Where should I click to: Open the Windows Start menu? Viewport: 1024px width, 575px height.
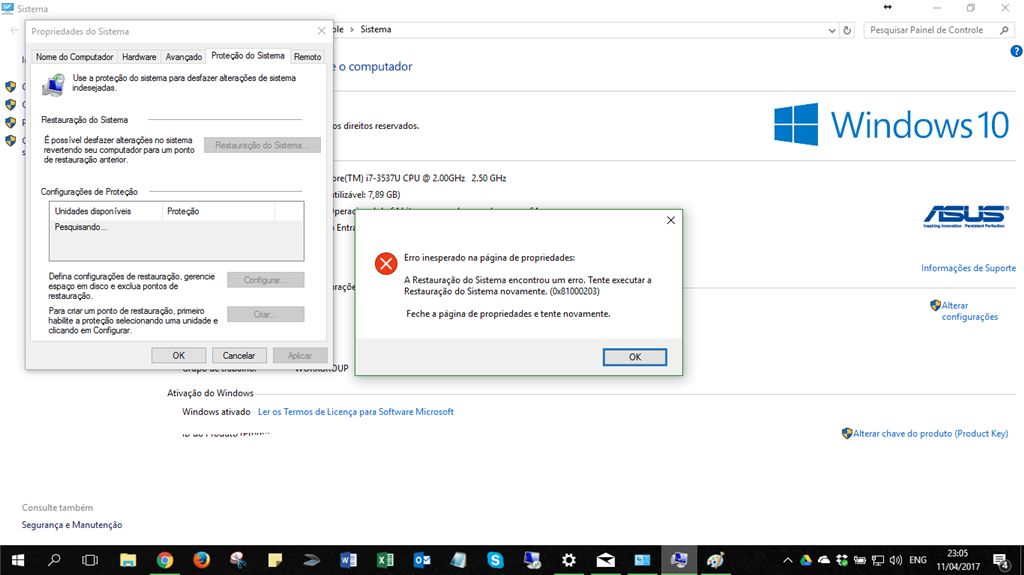pos(18,560)
